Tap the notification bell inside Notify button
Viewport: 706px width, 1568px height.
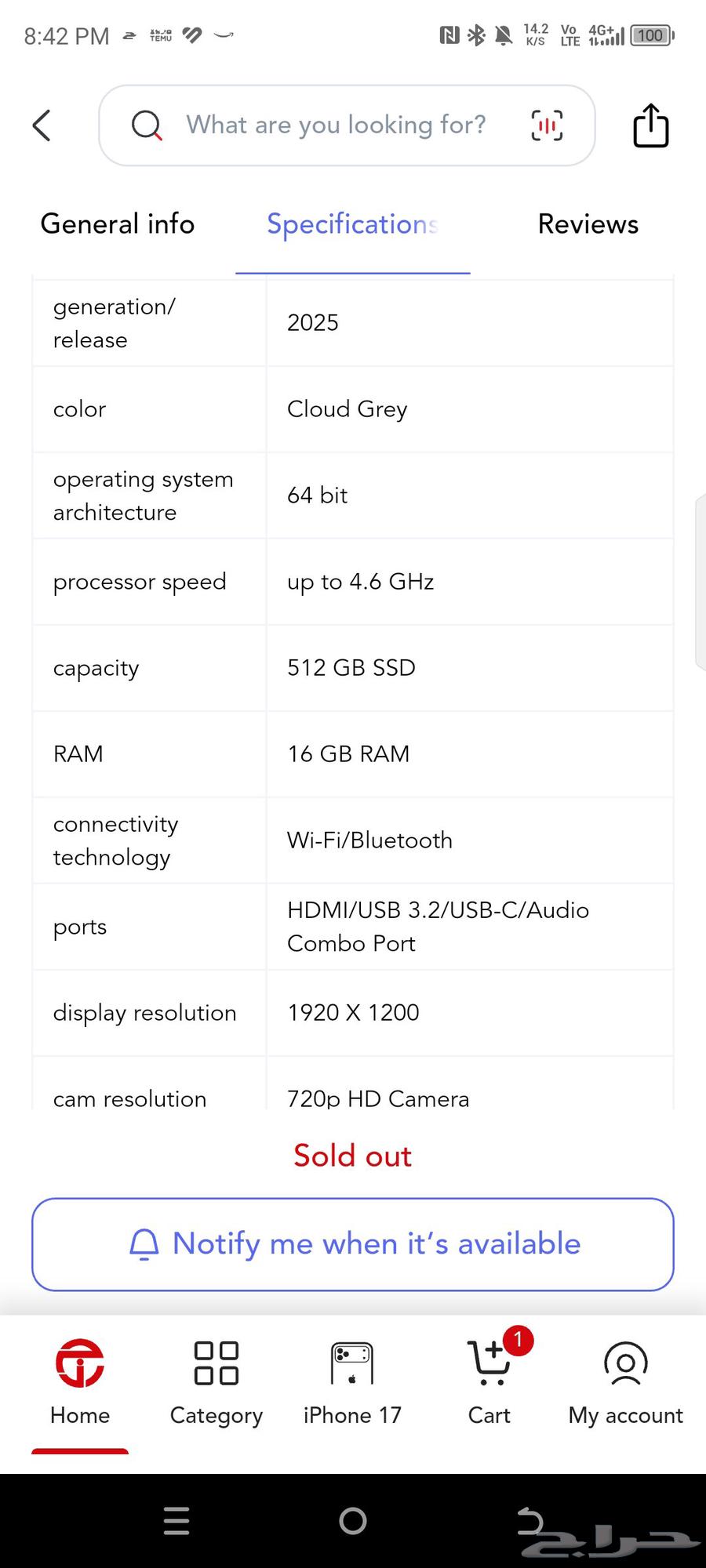[144, 1244]
